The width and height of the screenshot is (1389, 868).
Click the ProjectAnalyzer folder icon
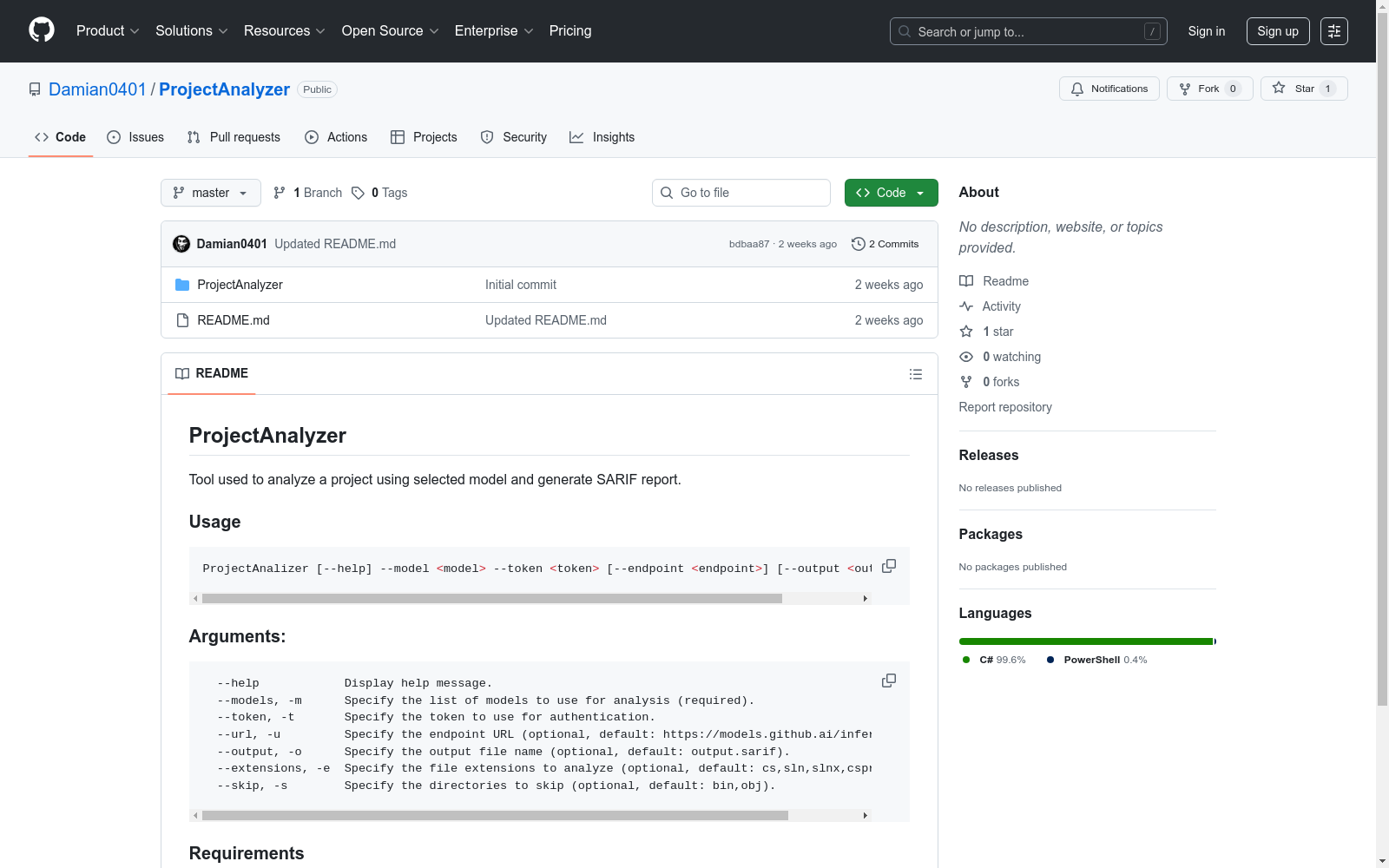click(x=182, y=285)
